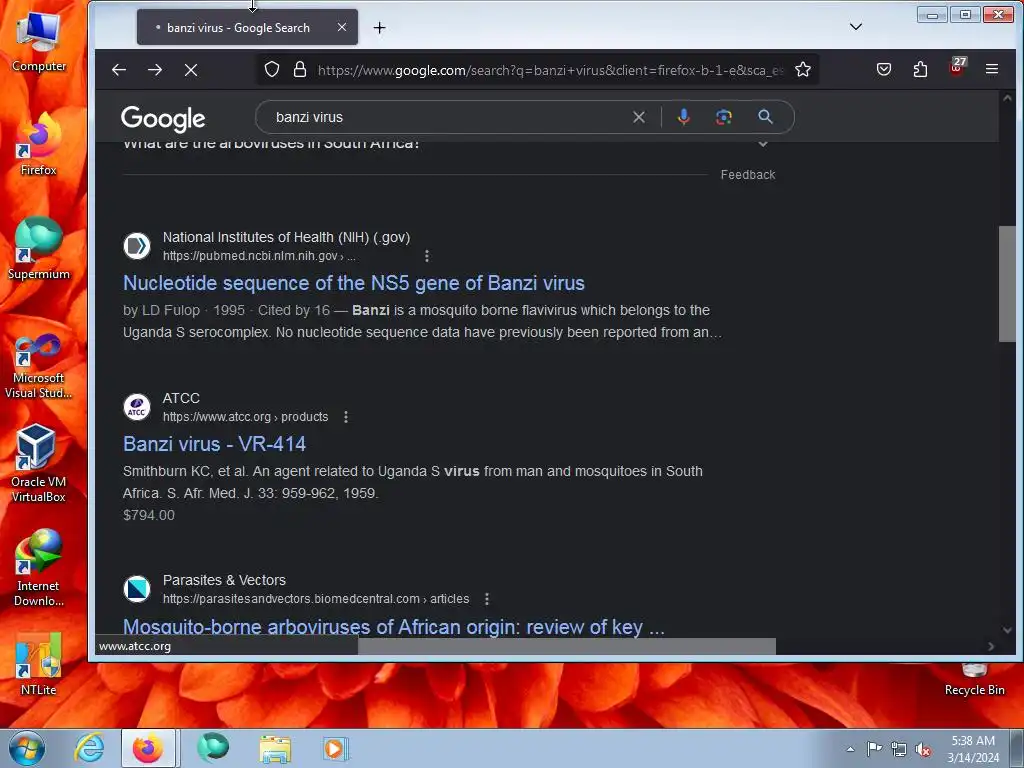
Task: Open the Action Center flag icon
Action: click(x=874, y=749)
